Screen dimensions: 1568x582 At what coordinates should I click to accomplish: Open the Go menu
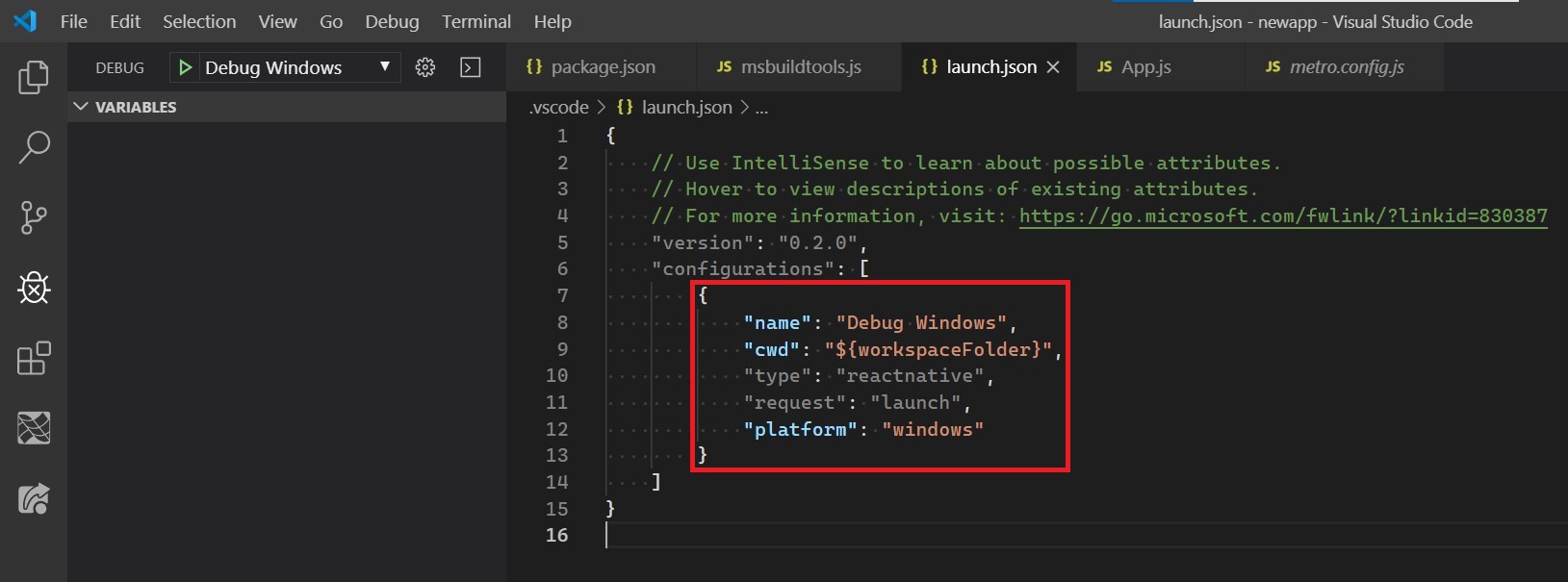click(x=331, y=21)
